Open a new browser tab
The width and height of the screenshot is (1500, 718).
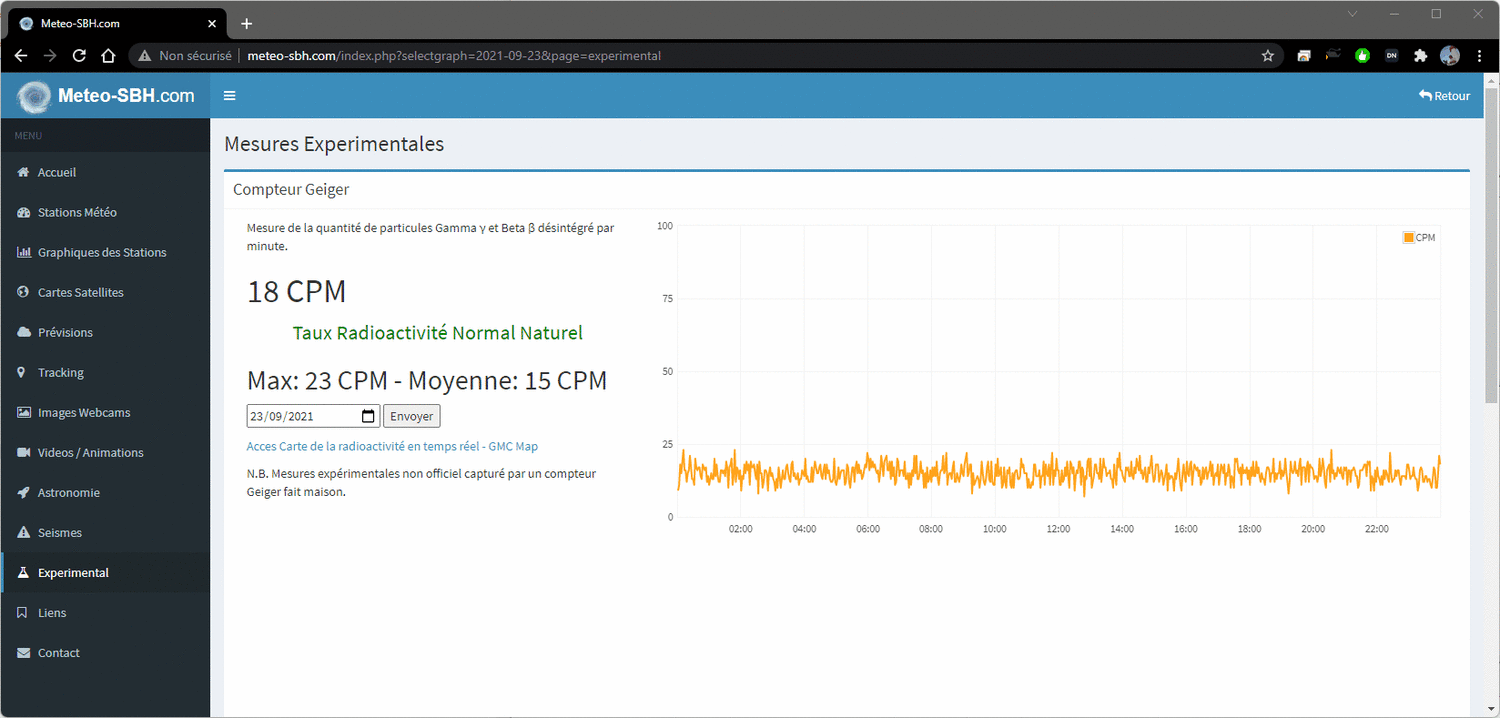[x=247, y=23]
